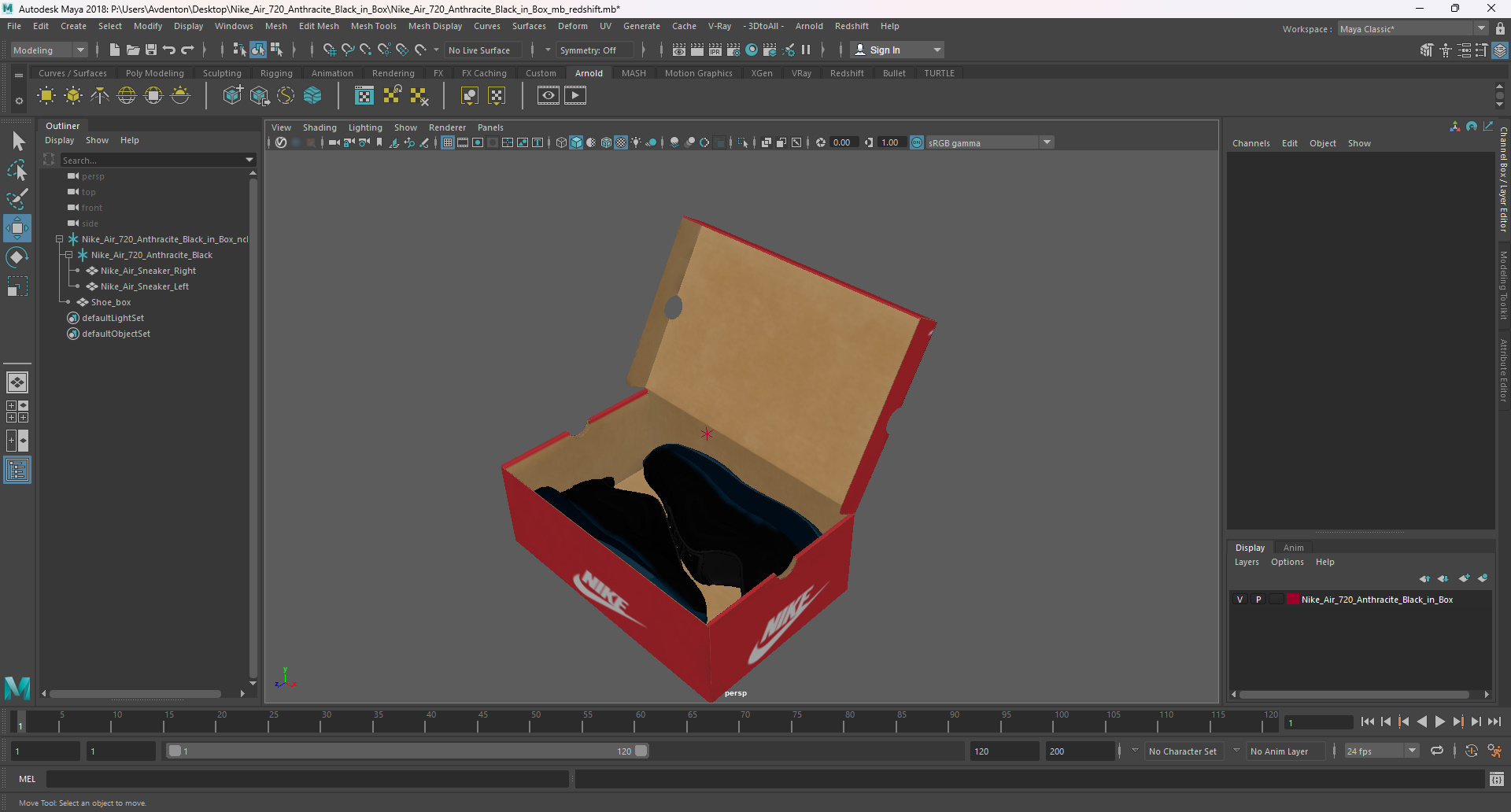Open the Mesh Tools menu

pyautogui.click(x=373, y=26)
